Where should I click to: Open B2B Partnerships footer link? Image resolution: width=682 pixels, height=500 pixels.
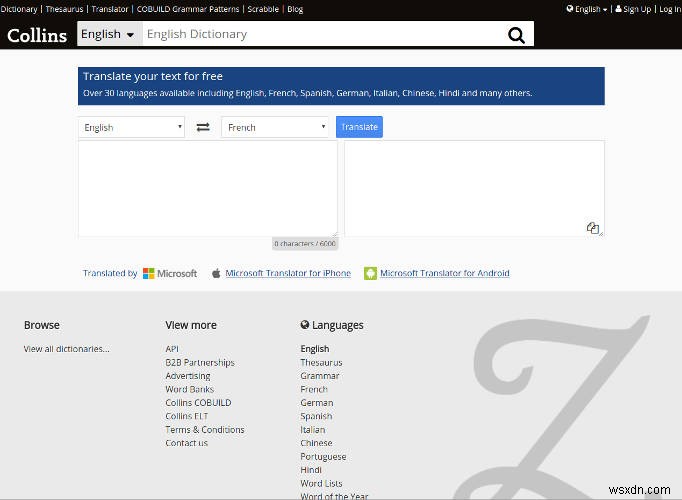(x=200, y=363)
